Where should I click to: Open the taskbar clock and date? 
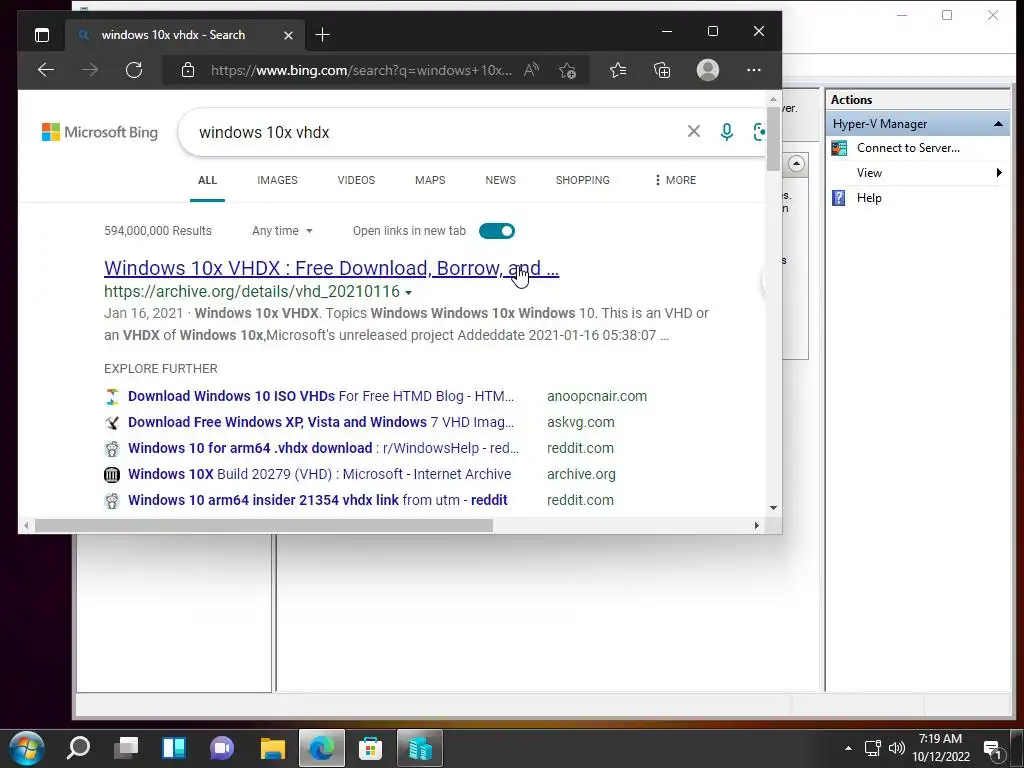tap(940, 748)
